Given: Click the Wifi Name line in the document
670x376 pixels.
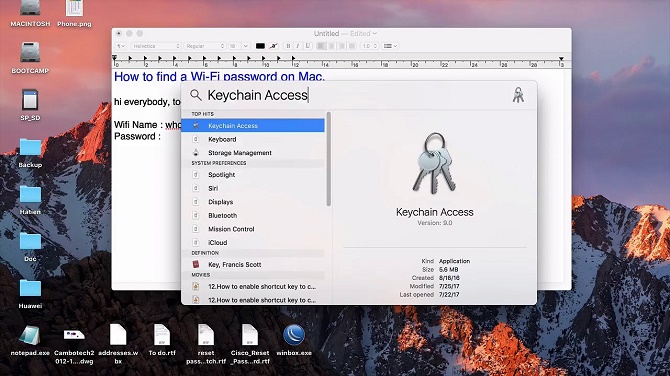Looking at the screenshot, I should point(147,125).
